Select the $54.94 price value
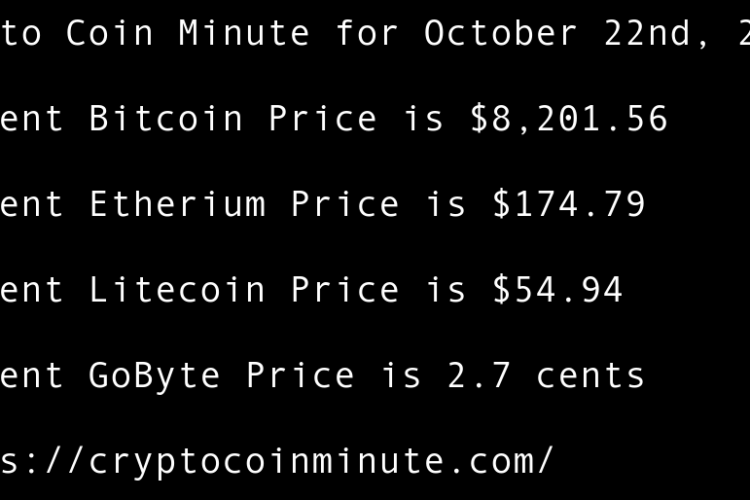The width and height of the screenshot is (750, 500). point(558,290)
